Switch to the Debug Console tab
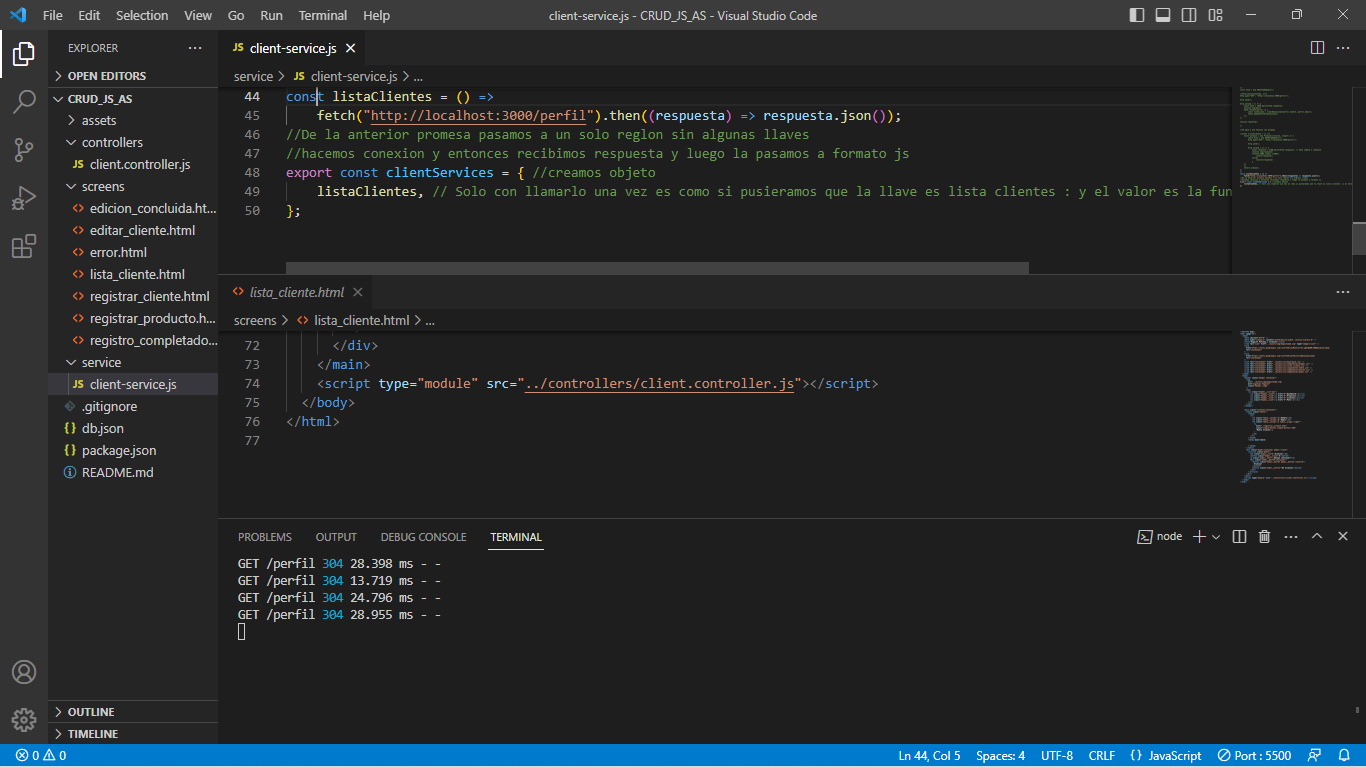The image size is (1366, 768). click(423, 537)
